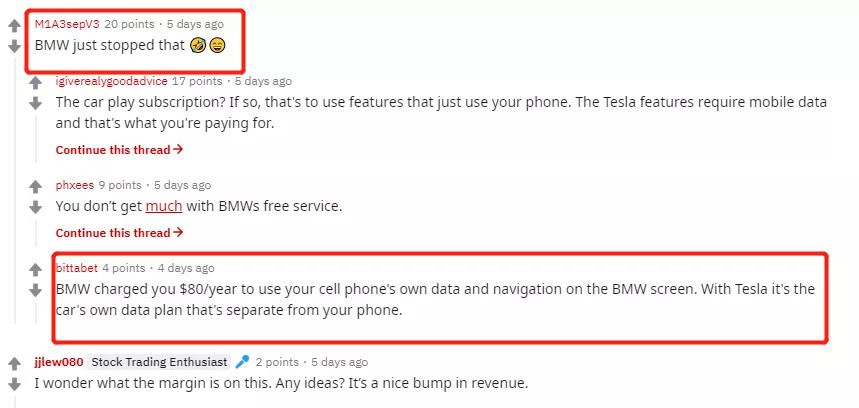
Task: Upvote jjlew080's comment
Action: coord(14,364)
